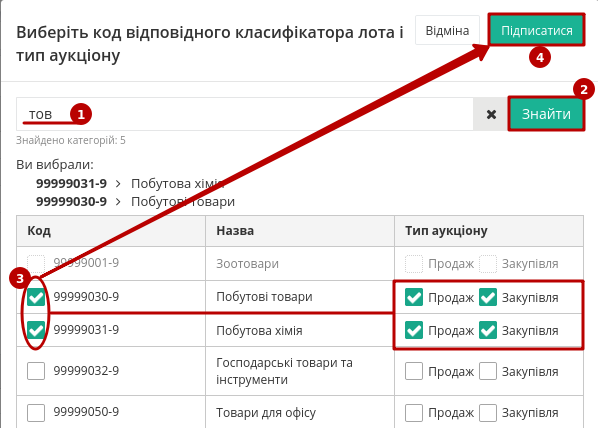
Task: Enable Закупівля for Господарські товари та інструменти
Action: coord(488,371)
